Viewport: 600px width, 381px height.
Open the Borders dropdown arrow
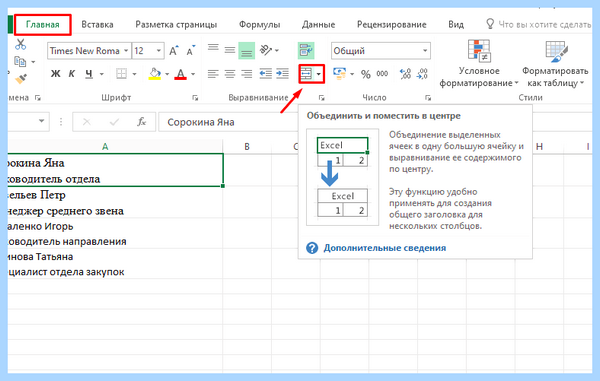tap(134, 74)
